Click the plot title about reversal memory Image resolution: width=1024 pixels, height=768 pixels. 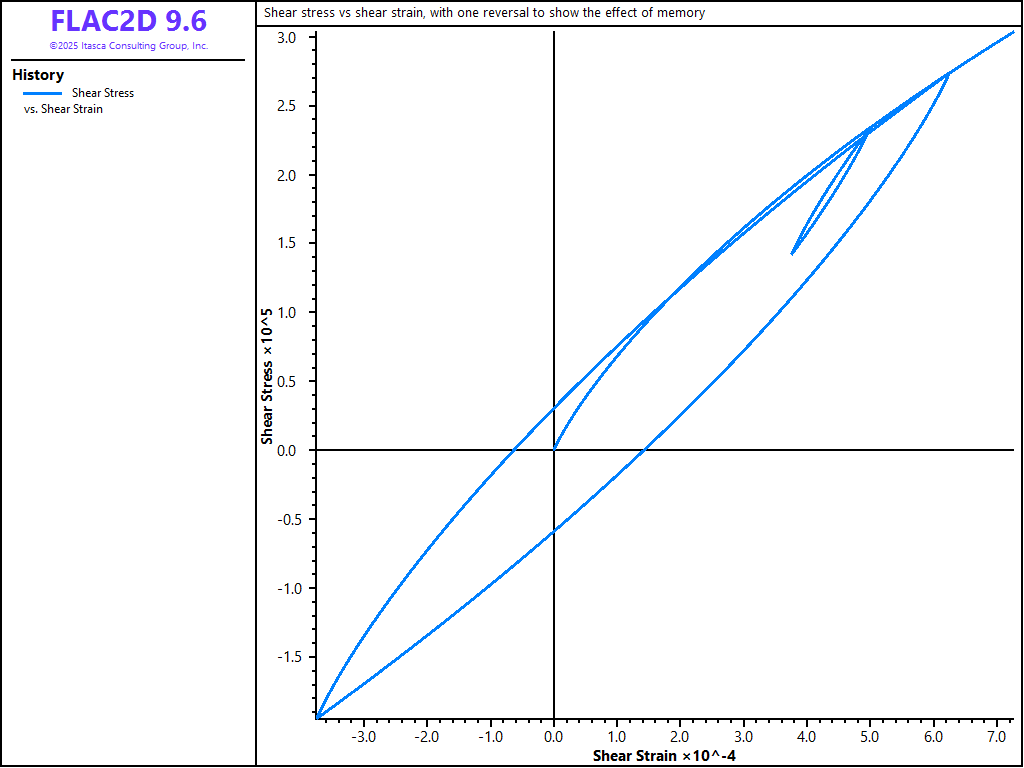[x=484, y=13]
